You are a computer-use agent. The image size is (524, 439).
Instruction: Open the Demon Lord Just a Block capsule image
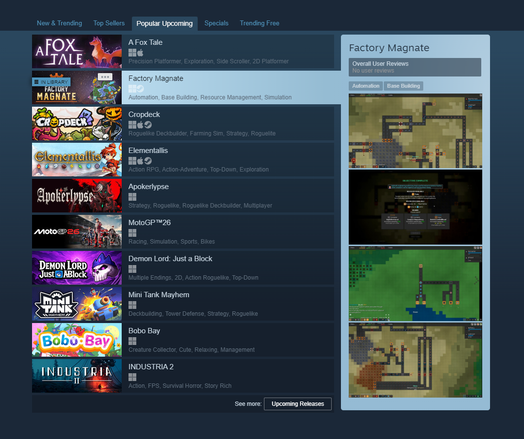coord(77,268)
